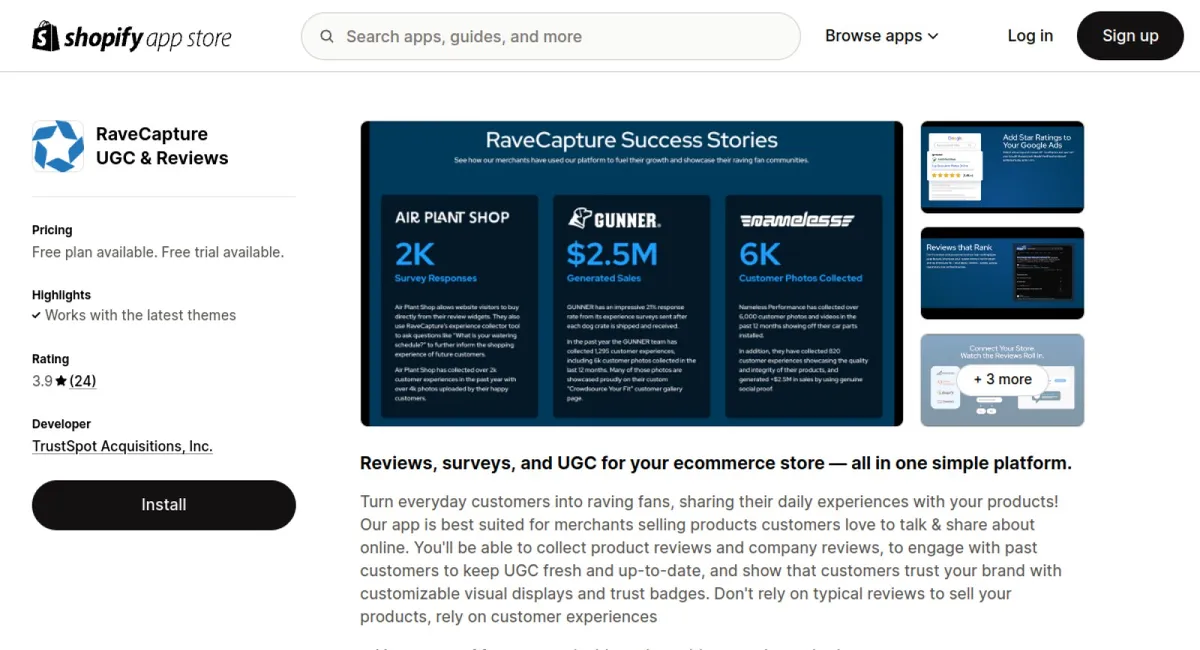Click 'Works with the latest themes' text
Screen dimensions: 1200x650
tap(141, 315)
